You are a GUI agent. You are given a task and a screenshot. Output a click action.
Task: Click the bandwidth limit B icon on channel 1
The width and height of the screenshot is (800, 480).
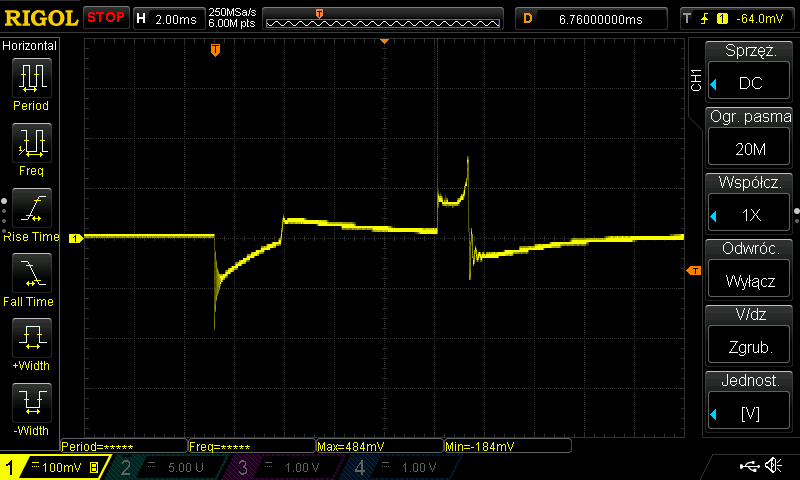coord(94,467)
